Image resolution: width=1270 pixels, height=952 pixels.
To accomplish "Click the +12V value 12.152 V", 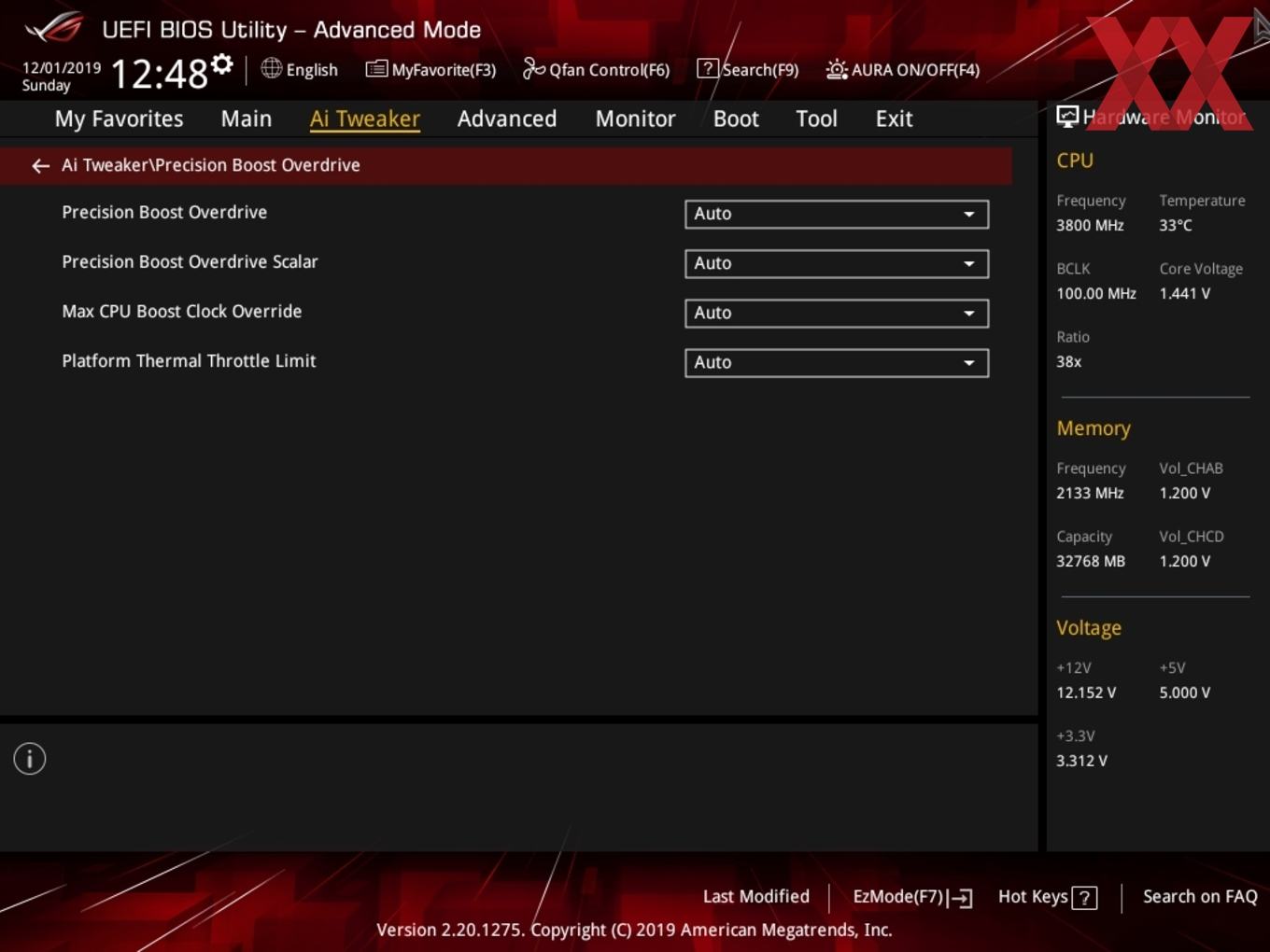I will pos(1086,693).
